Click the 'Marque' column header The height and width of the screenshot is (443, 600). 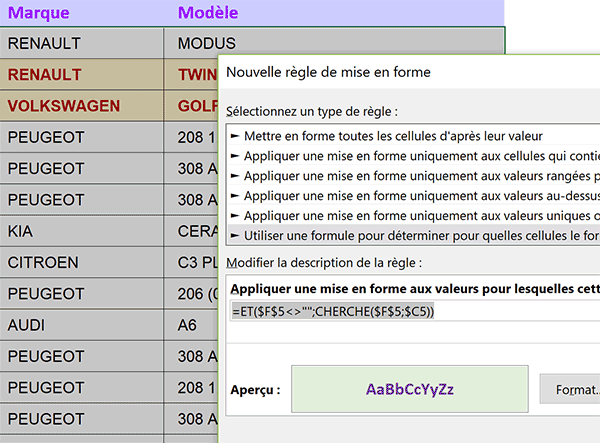(x=39, y=13)
